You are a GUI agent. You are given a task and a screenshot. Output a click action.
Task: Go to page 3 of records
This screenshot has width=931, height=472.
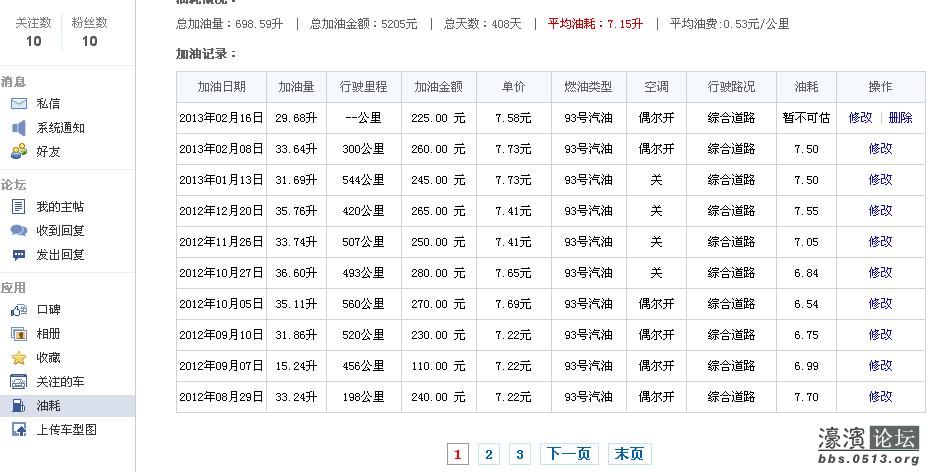click(520, 455)
